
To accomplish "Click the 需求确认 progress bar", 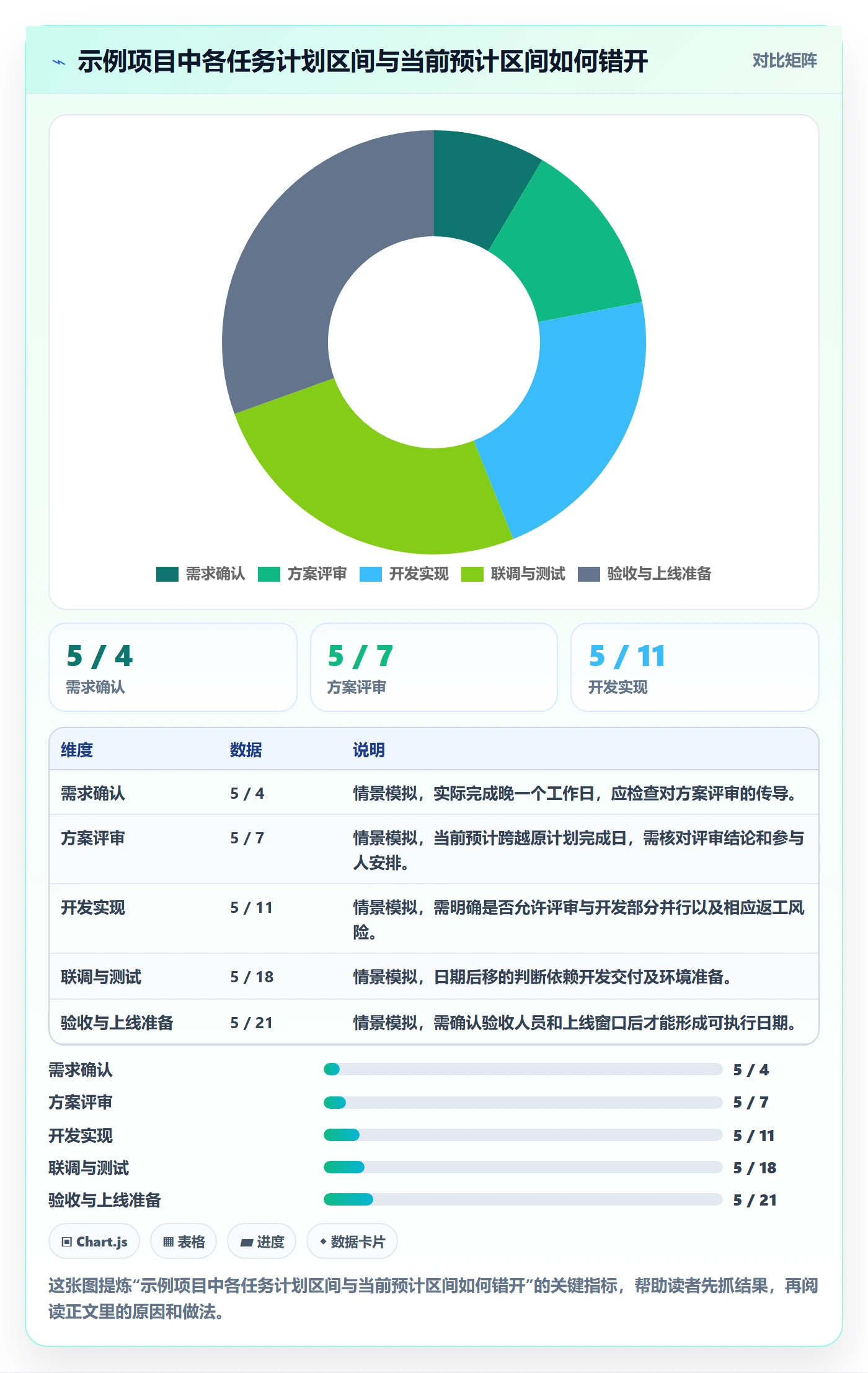I will 523,1069.
